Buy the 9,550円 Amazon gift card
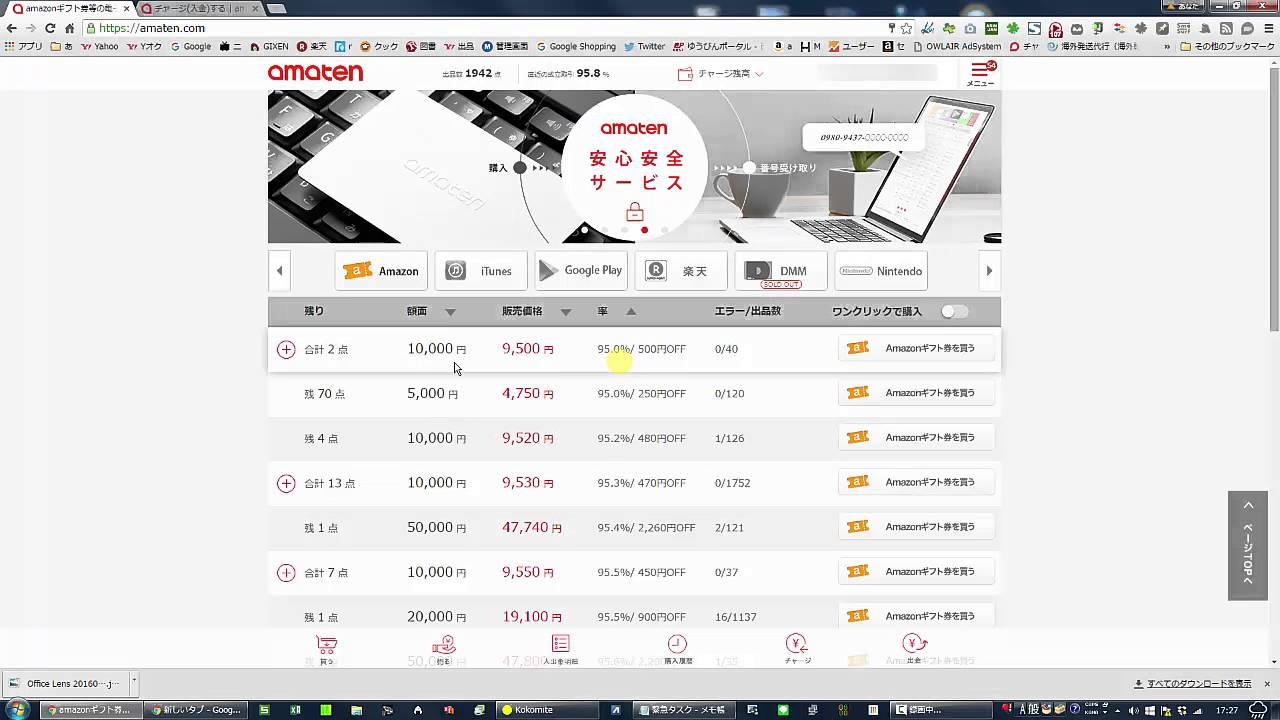Screen dimensions: 1280x720 916,572
